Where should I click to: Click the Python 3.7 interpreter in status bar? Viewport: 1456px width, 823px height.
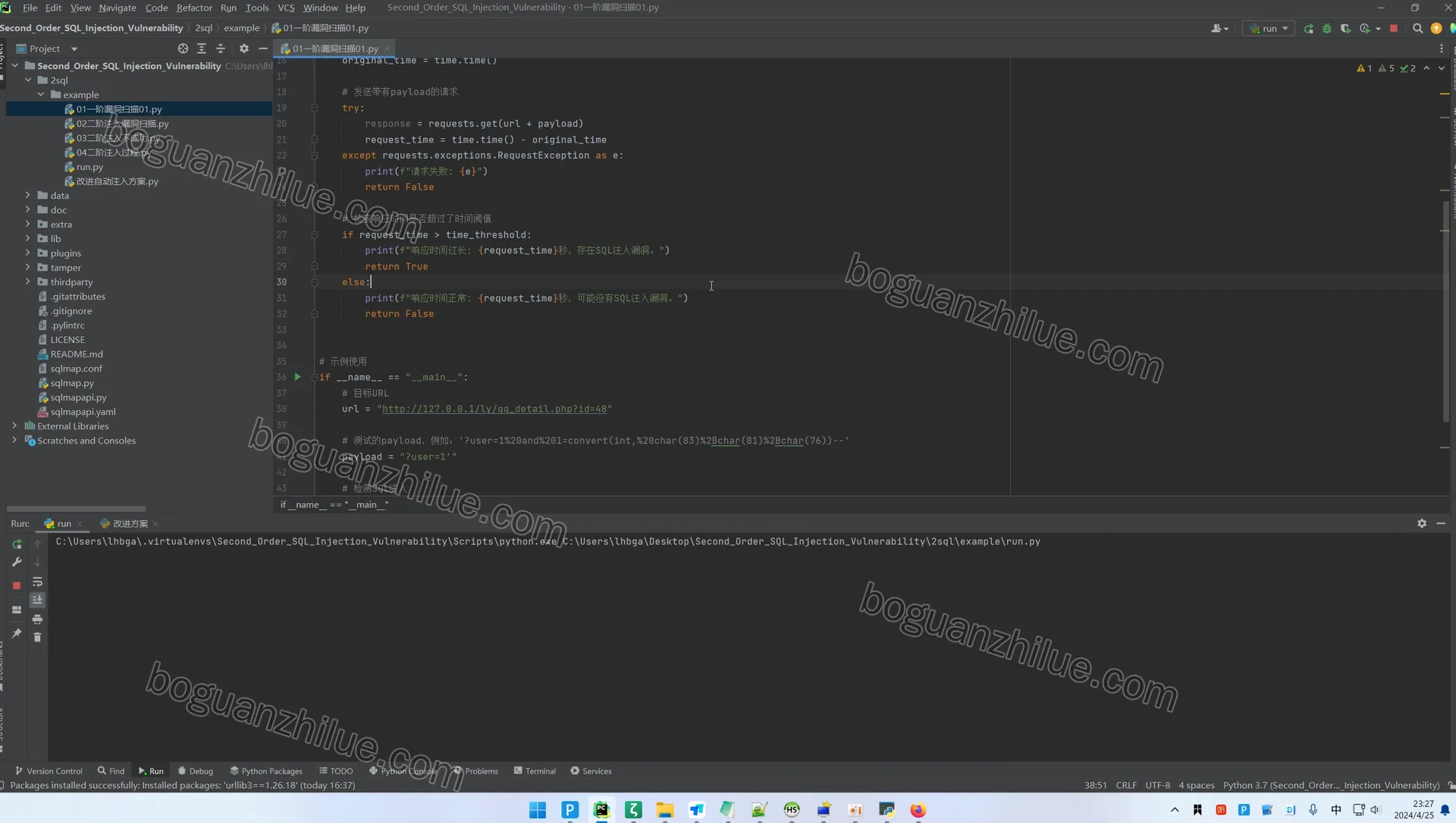(x=1331, y=785)
